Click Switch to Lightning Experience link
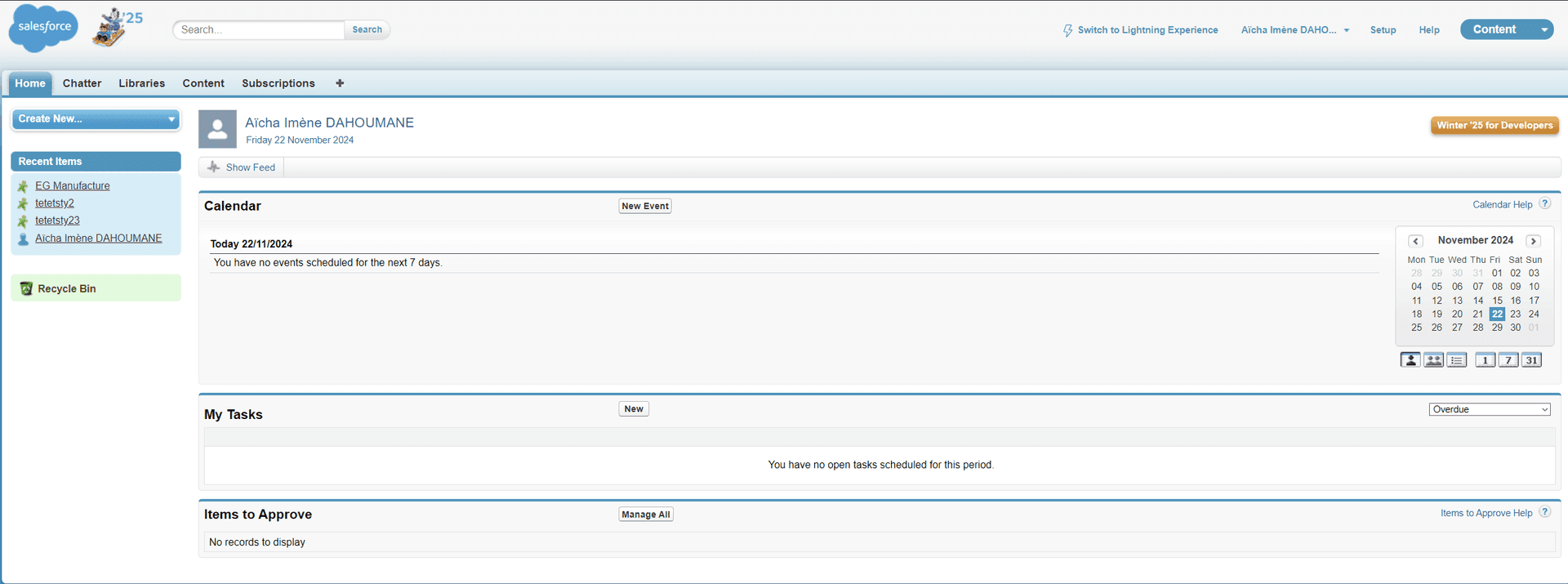 1147,30
